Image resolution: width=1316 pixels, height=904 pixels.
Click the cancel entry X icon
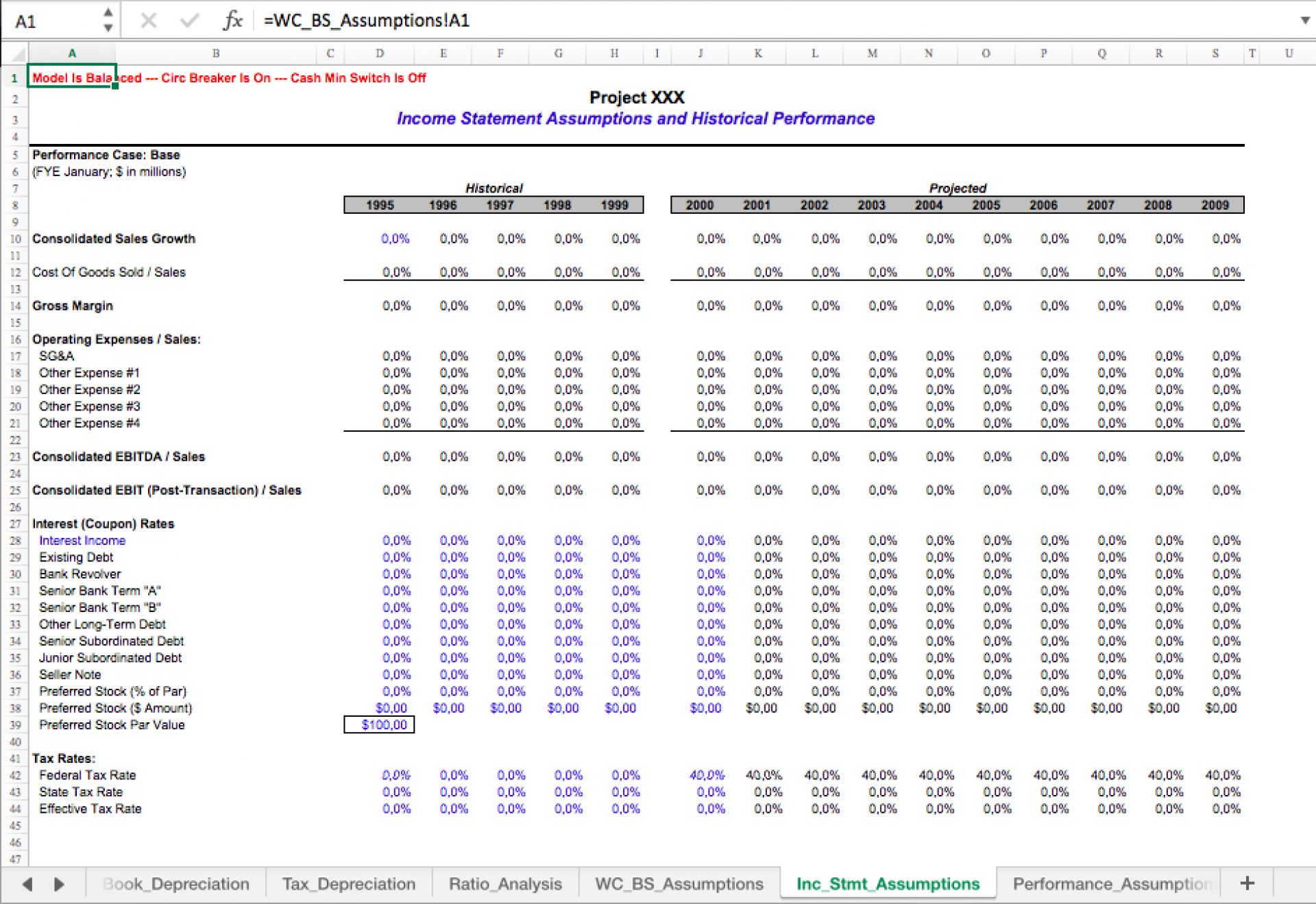tap(148, 21)
